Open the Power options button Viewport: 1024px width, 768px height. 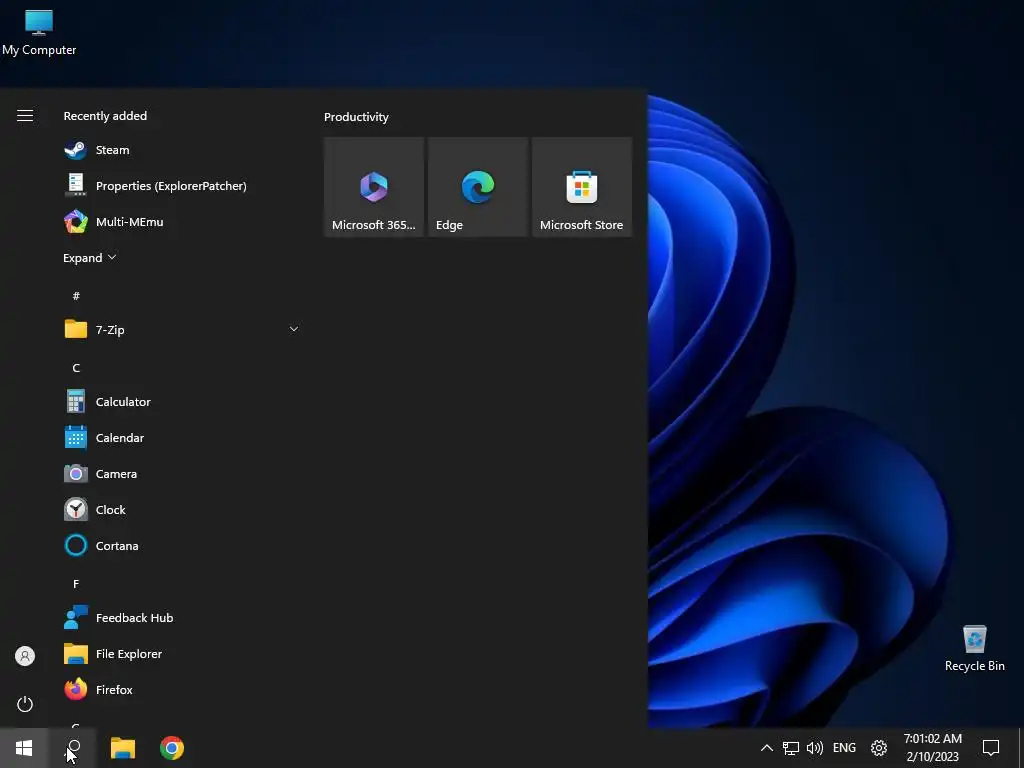point(25,704)
